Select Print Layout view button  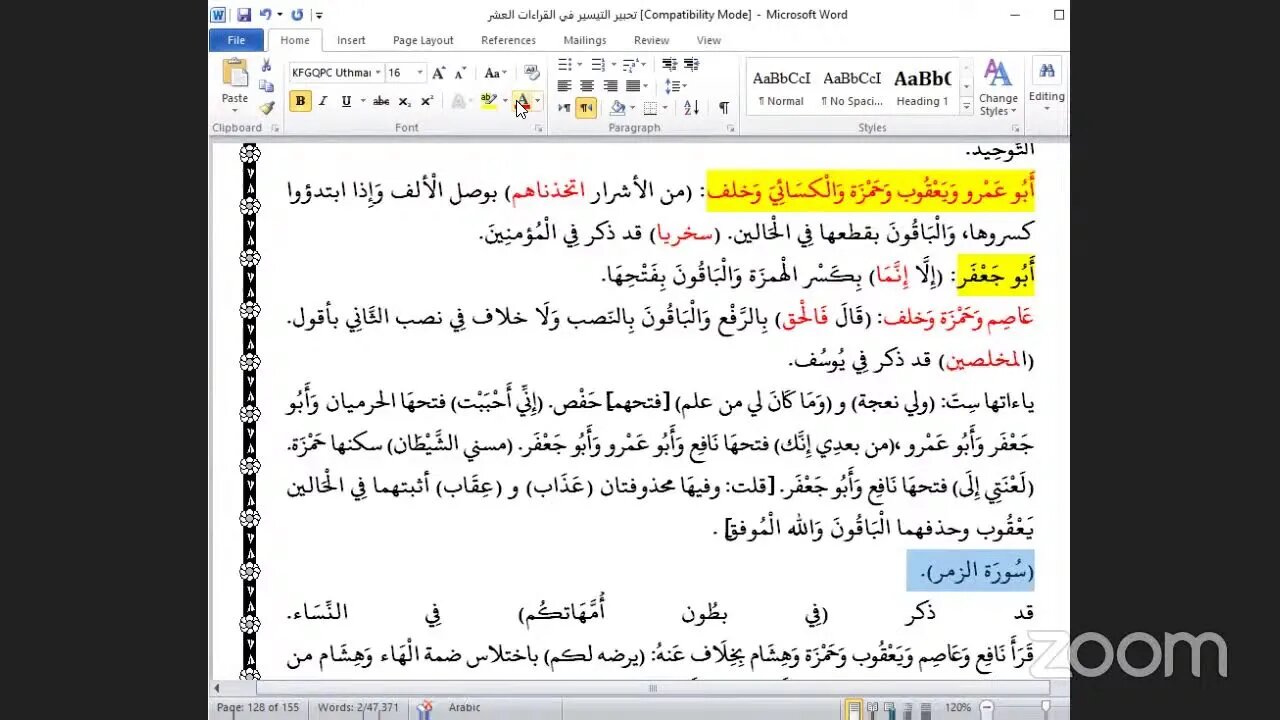pos(855,708)
